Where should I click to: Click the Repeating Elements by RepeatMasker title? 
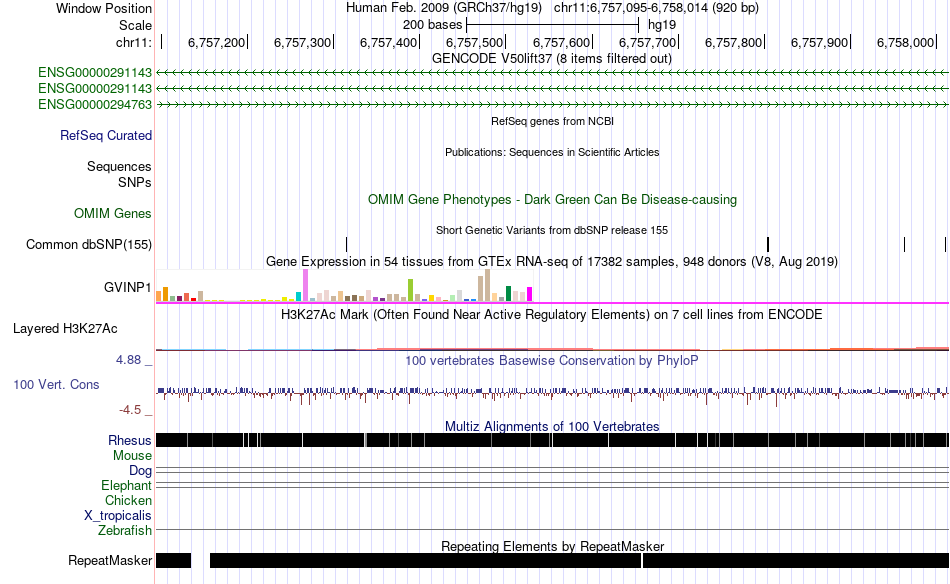(553, 546)
